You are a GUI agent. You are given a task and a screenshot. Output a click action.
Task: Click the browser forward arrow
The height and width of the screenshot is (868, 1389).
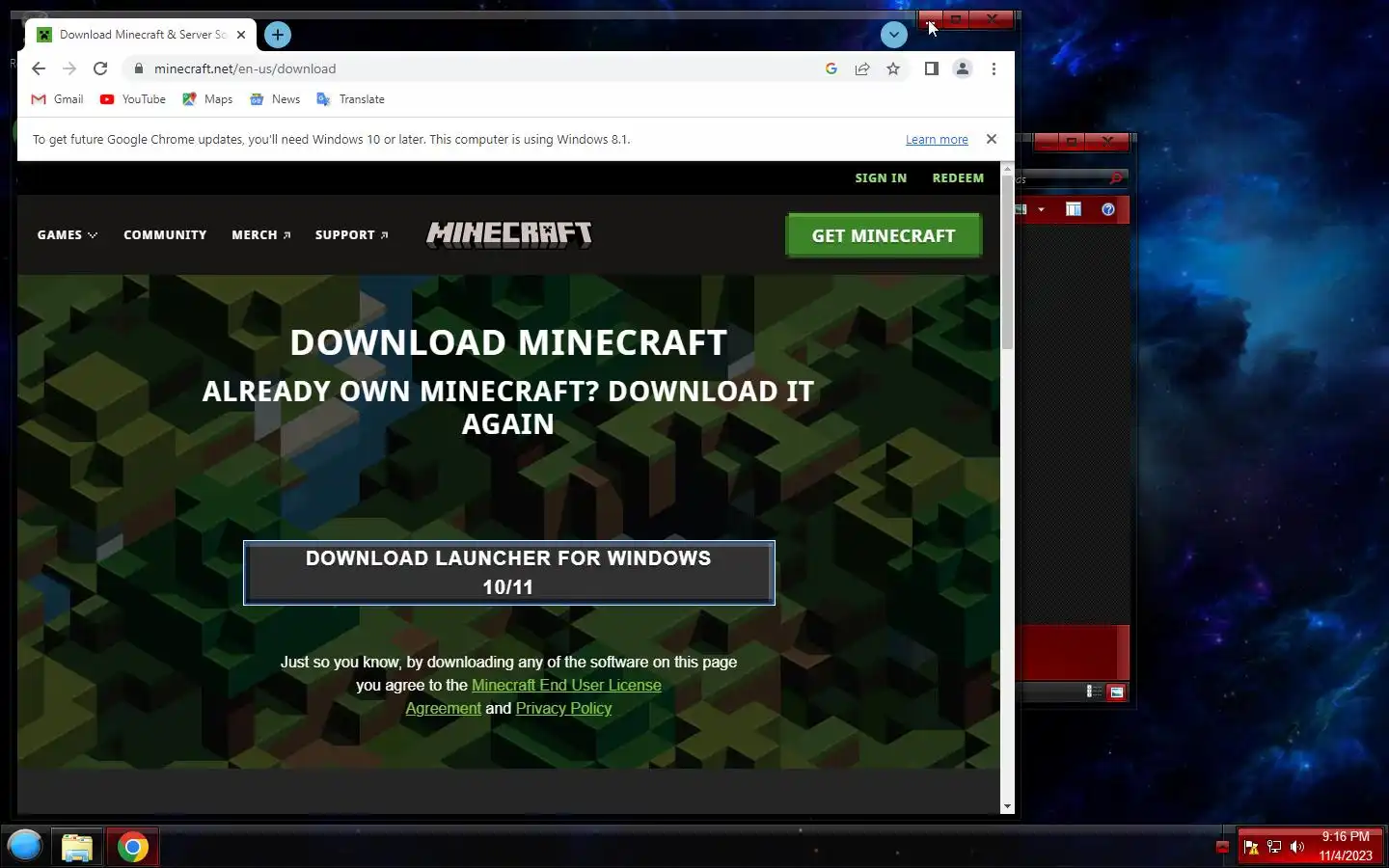pos(69,68)
